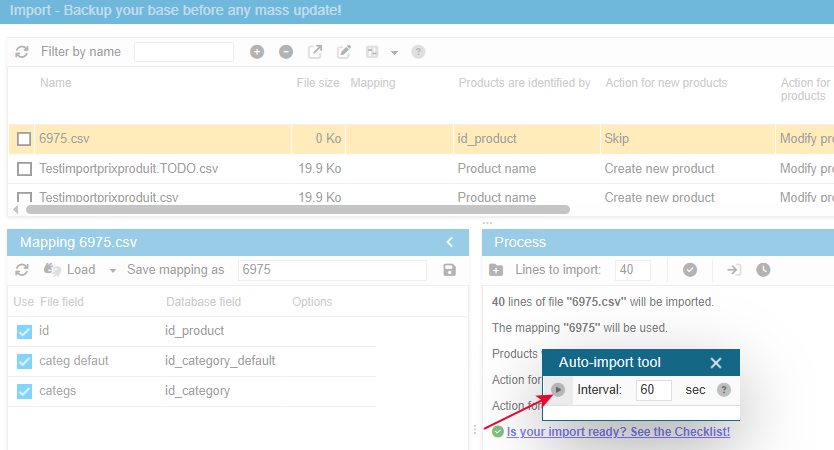
Task: Sort the file list by File size
Action: (x=317, y=83)
